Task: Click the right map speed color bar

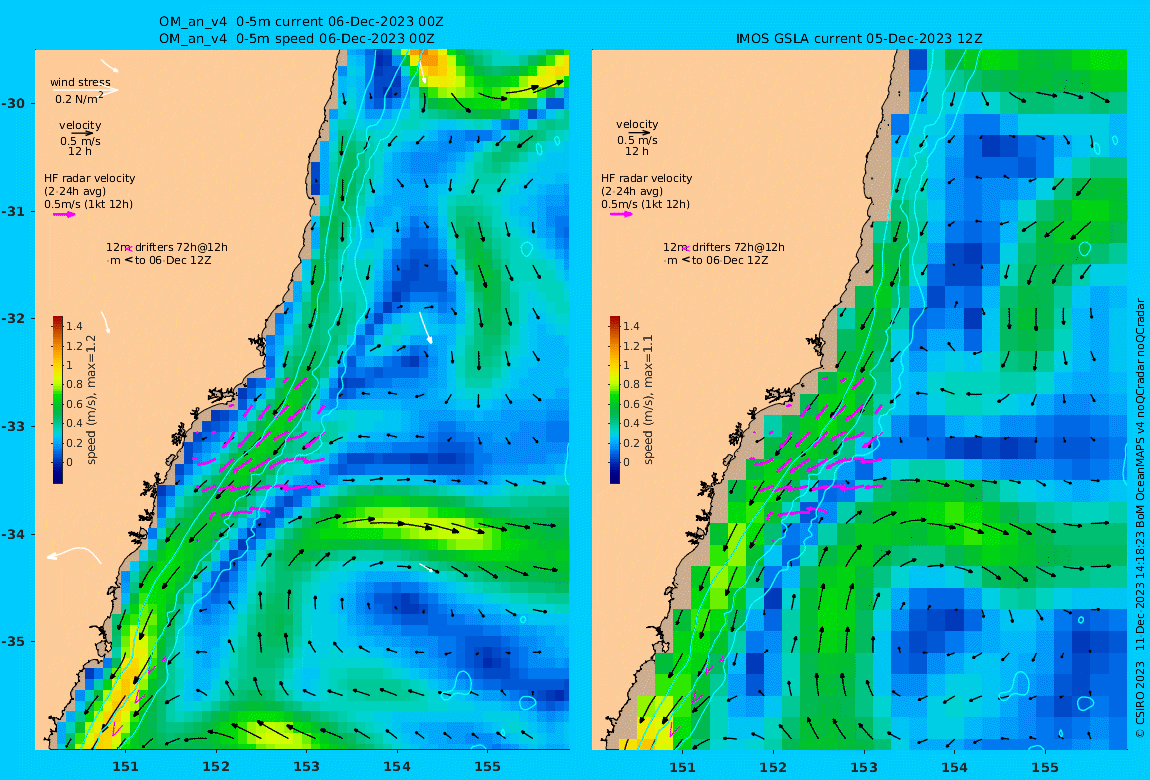Action: 615,400
